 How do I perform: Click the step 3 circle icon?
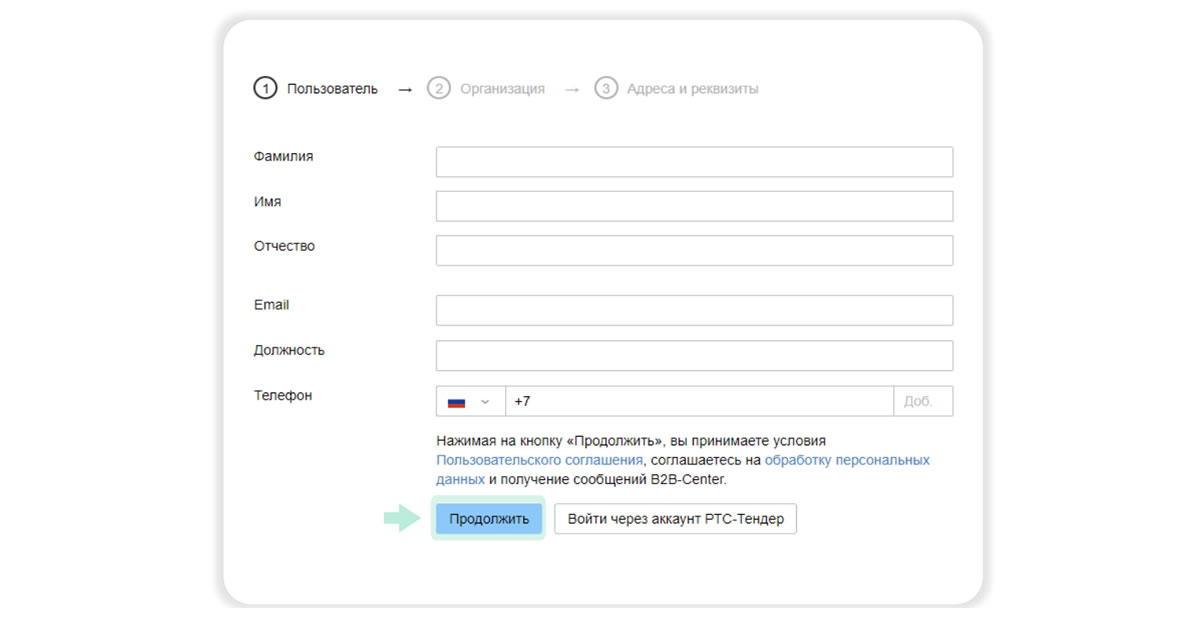605,89
